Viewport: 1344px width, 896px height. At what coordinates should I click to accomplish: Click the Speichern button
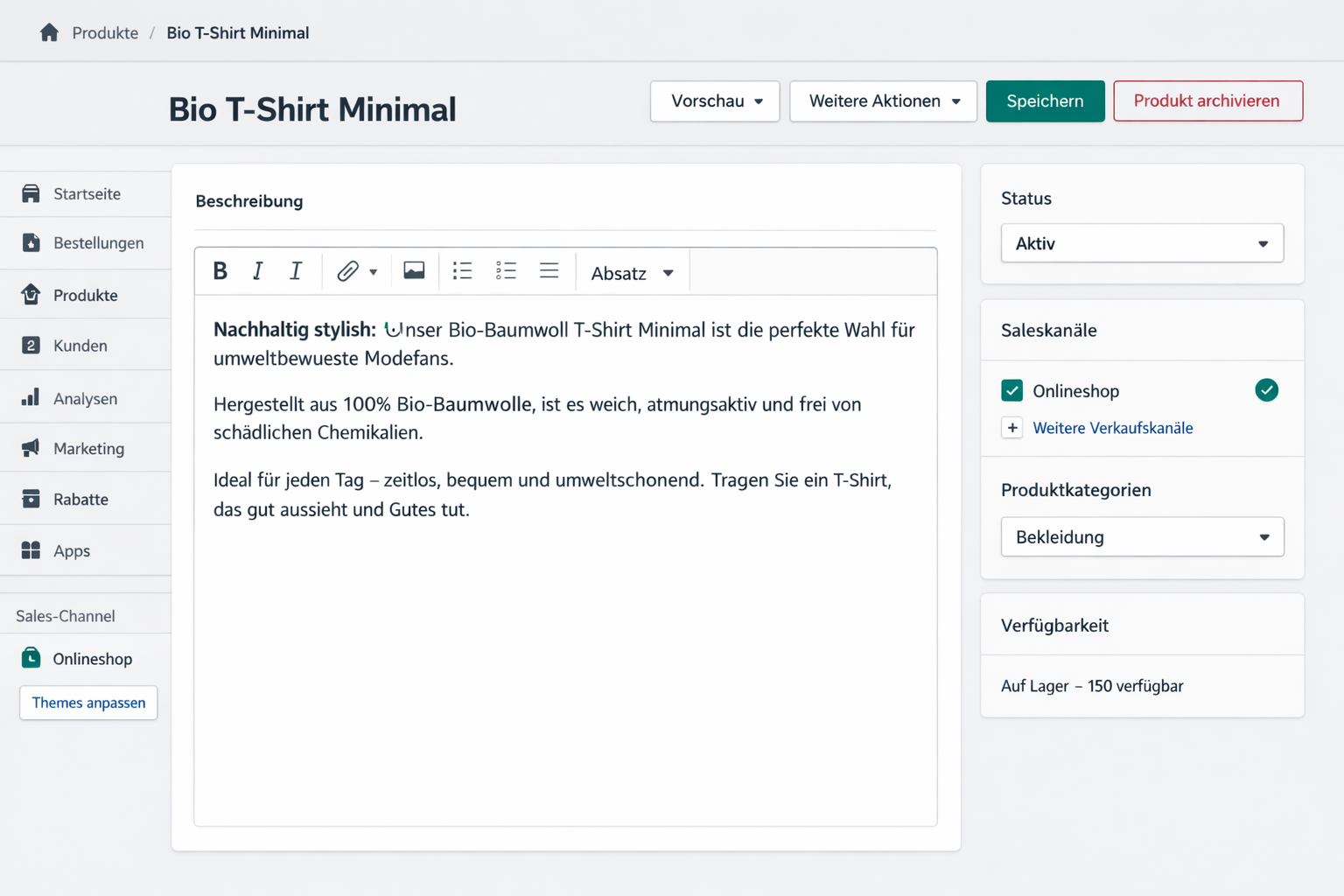coord(1045,101)
